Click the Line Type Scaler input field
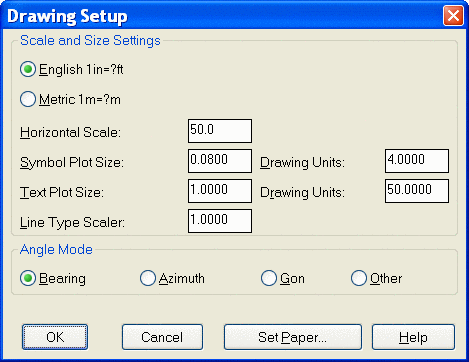The width and height of the screenshot is (469, 362). [220, 221]
